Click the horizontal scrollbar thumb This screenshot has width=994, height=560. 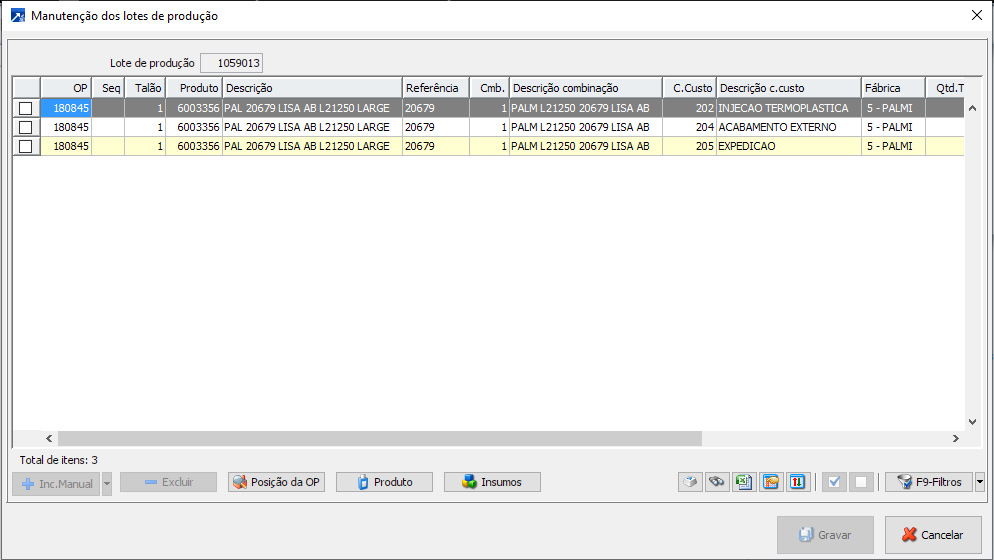[x=380, y=438]
